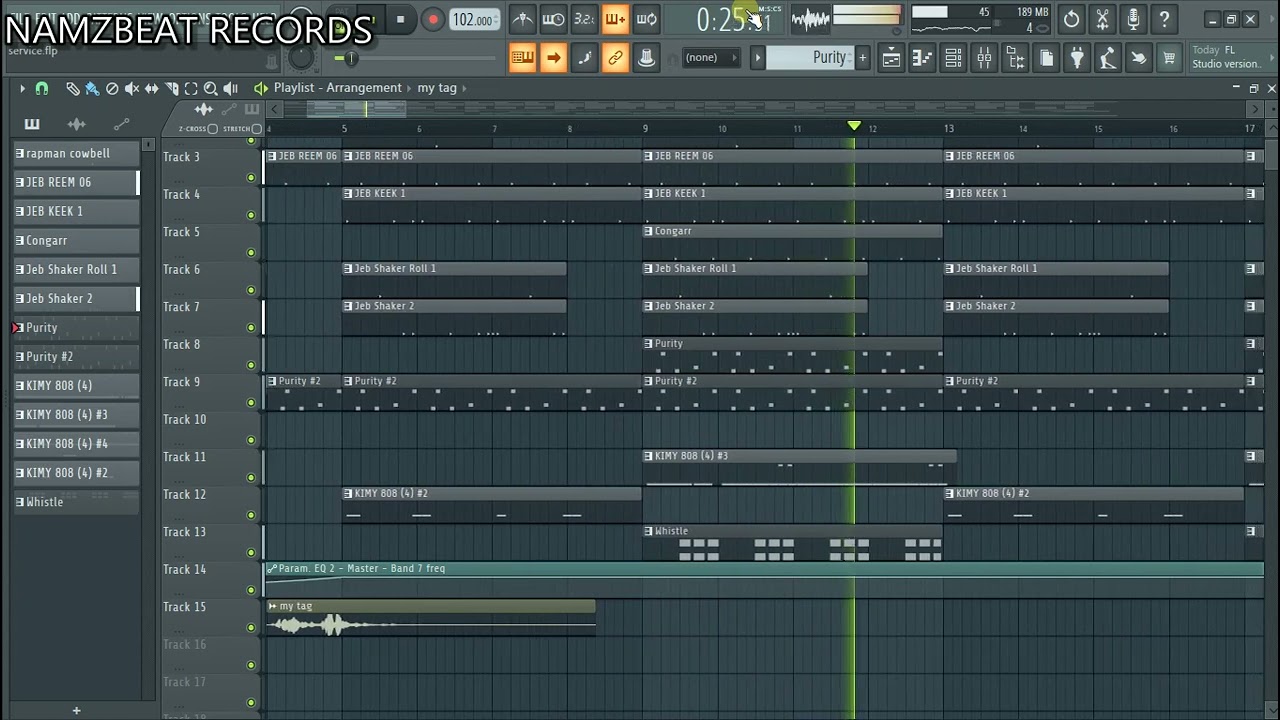Click the loop recording icon
Viewport: 1280px width, 720px height.
(x=646, y=19)
